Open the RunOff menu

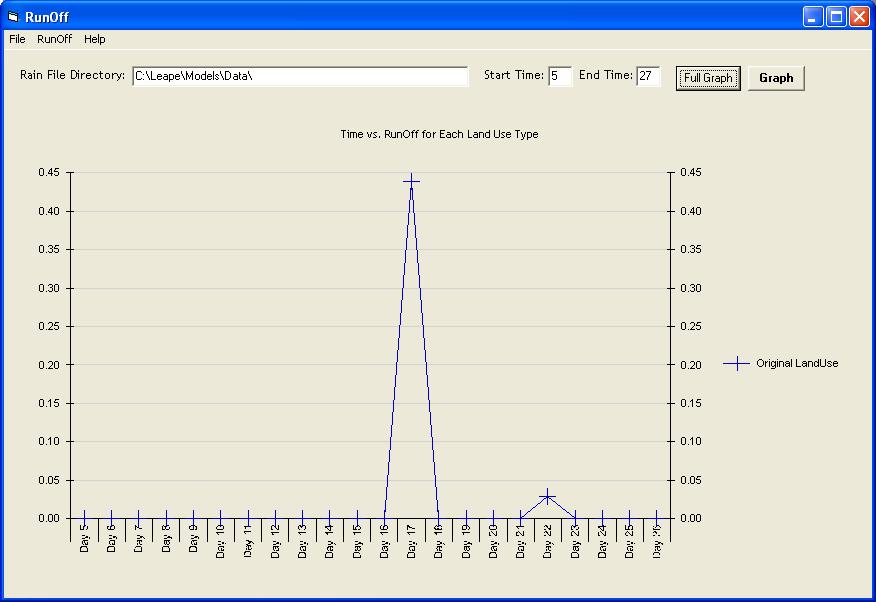click(54, 39)
